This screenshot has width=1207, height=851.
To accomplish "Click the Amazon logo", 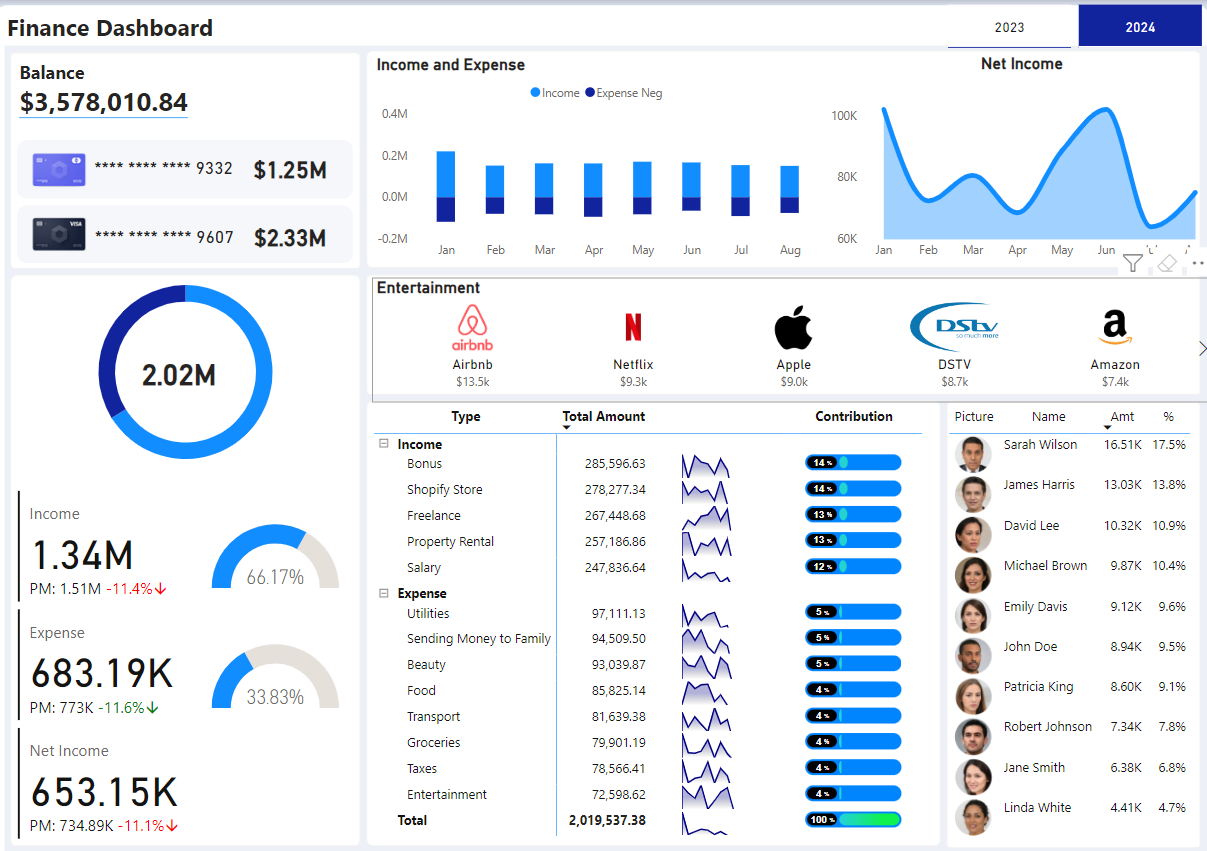I will point(1114,327).
